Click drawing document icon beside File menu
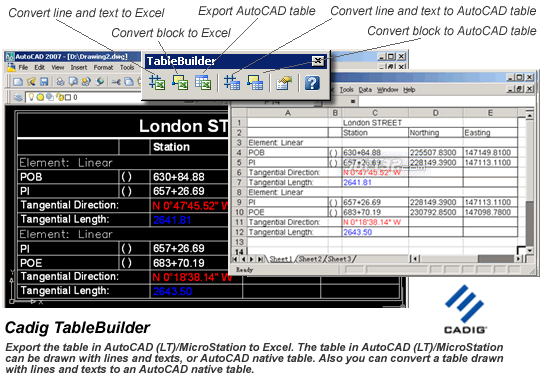The height and width of the screenshot is (380, 540). [x=12, y=67]
